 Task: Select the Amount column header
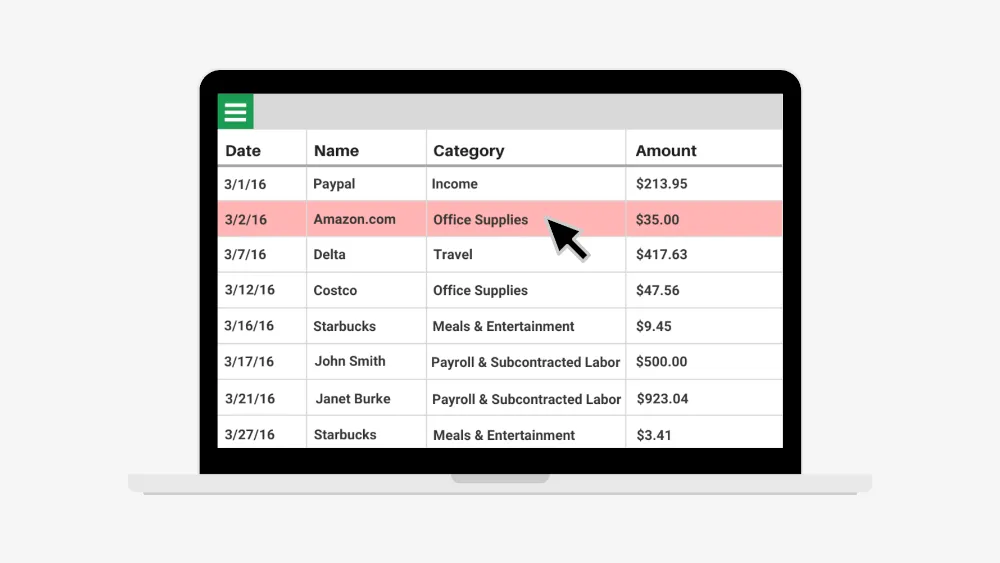click(x=666, y=151)
